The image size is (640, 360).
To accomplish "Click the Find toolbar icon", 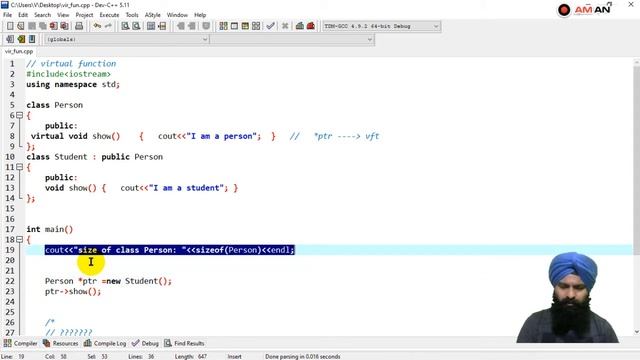I will click(125, 26).
